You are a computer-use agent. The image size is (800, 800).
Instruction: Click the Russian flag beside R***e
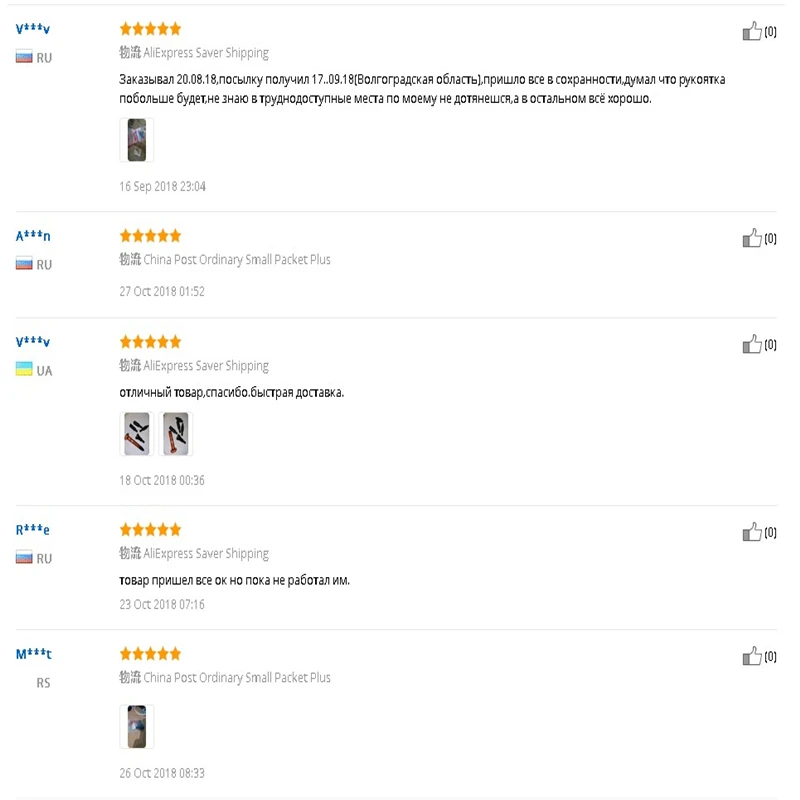(x=24, y=558)
